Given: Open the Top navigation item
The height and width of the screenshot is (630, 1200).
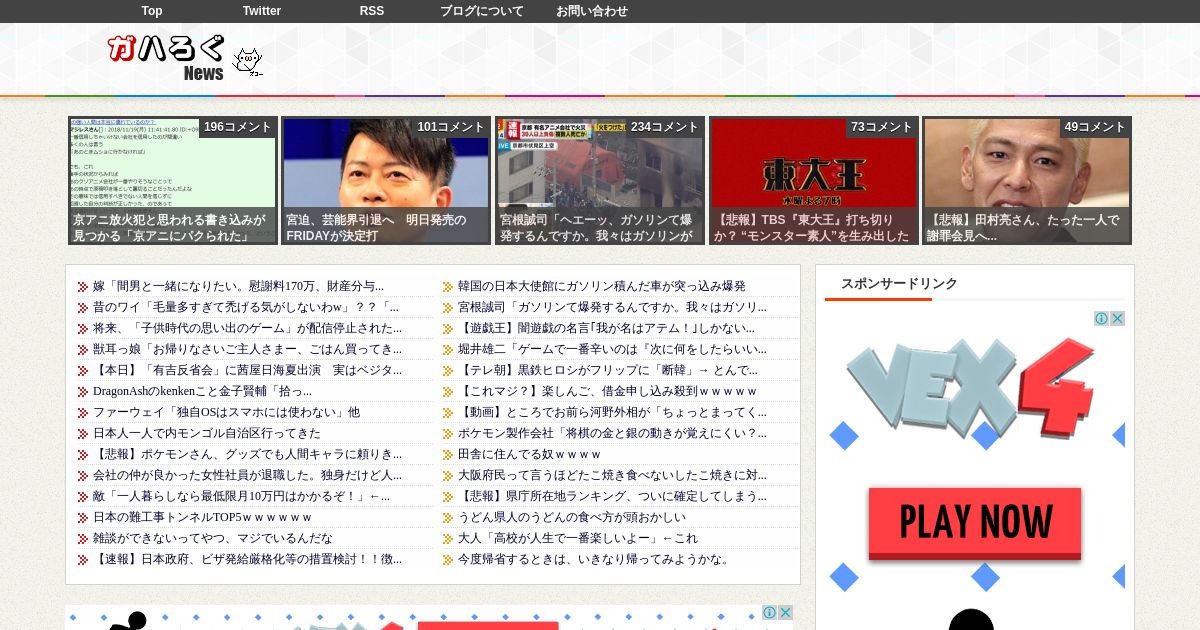Looking at the screenshot, I should (152, 11).
